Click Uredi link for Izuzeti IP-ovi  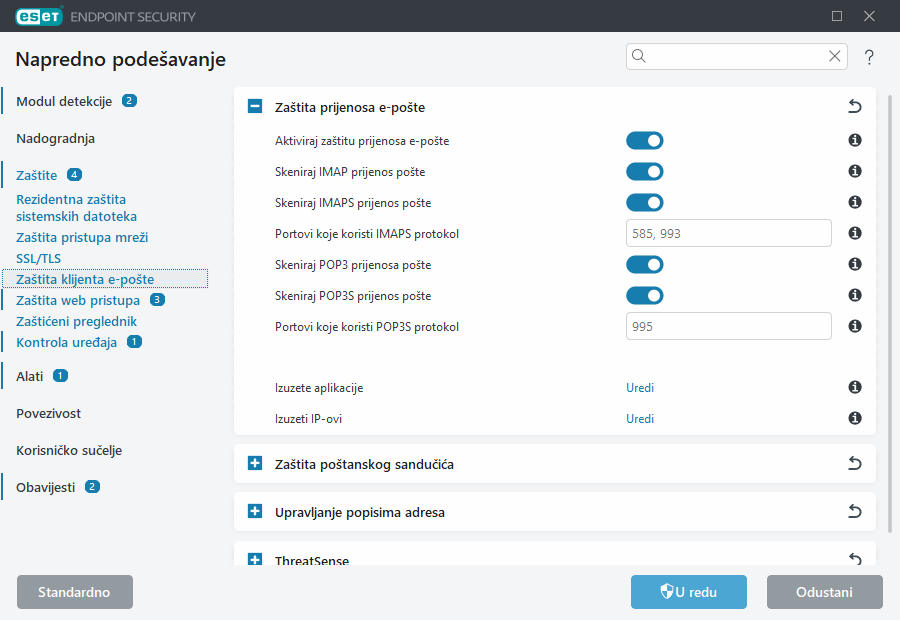640,419
